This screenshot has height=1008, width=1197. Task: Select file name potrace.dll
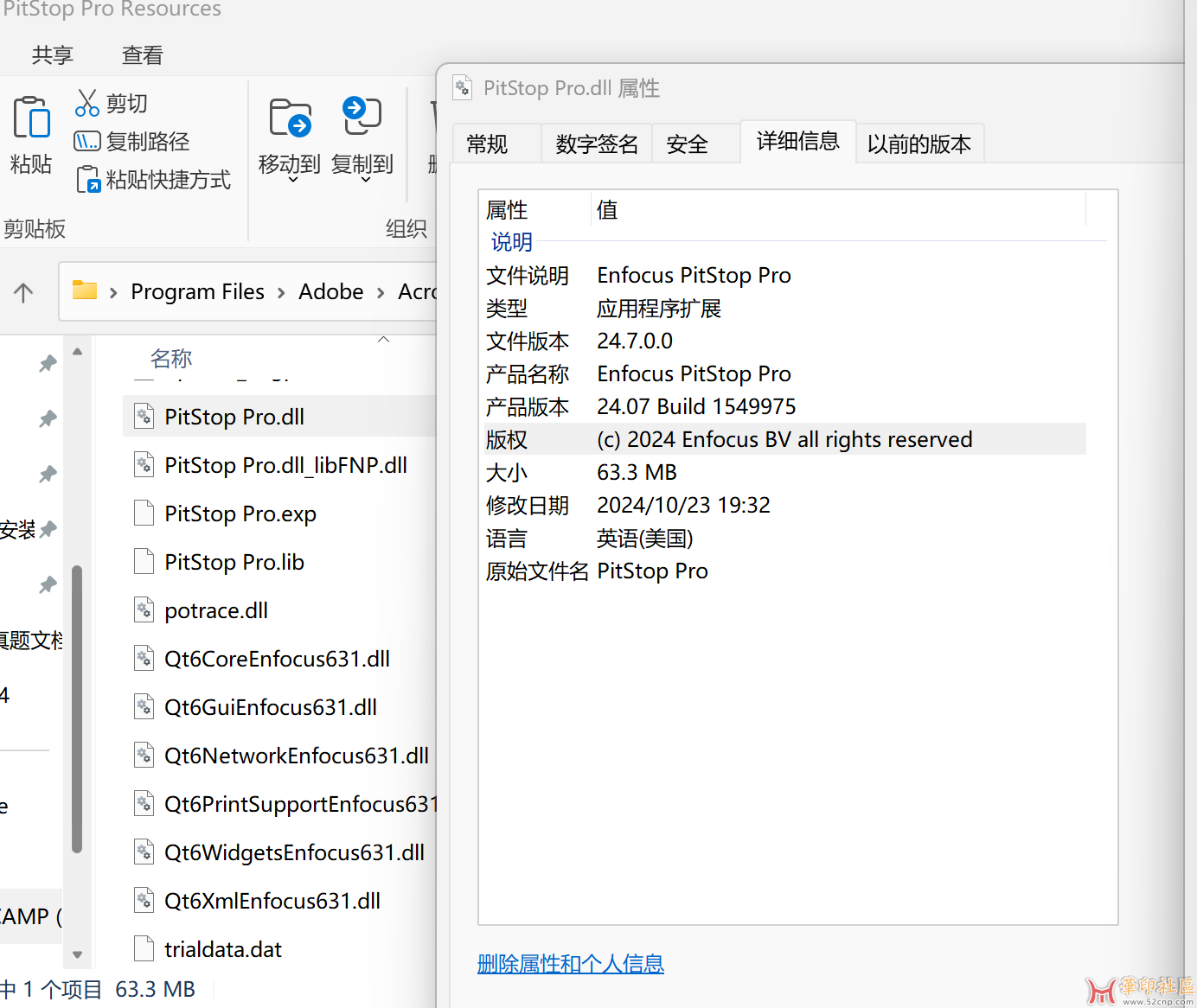point(216,610)
